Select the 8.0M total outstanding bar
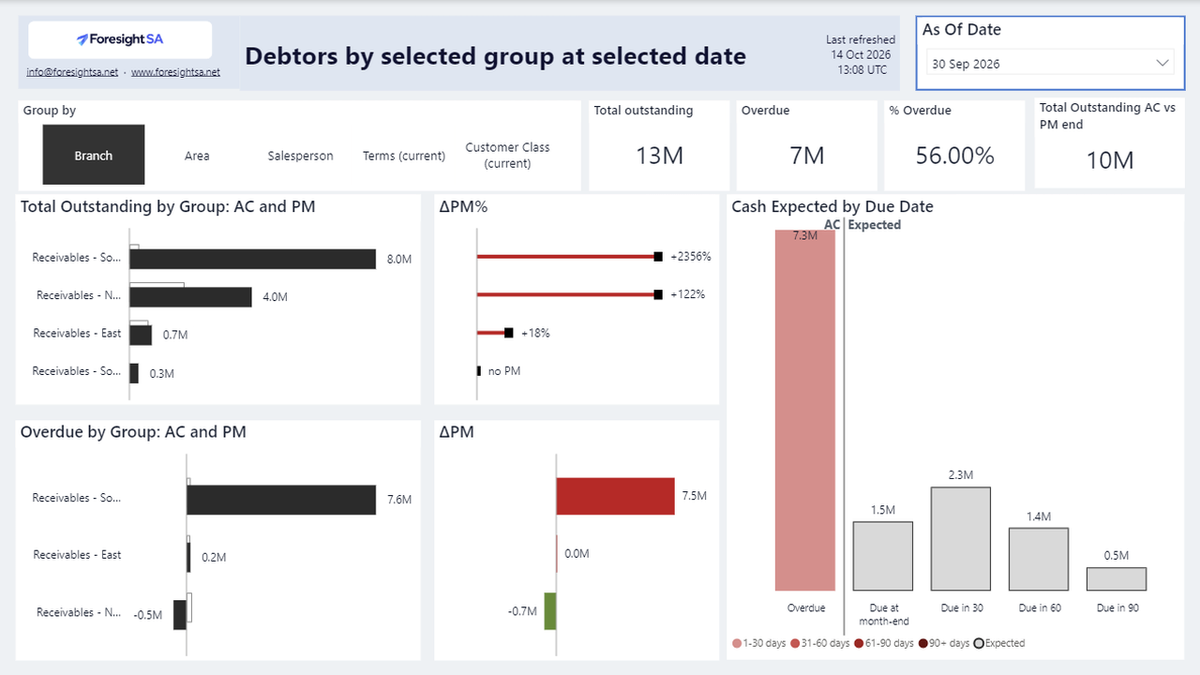Image resolution: width=1200 pixels, height=675 pixels. coord(252,259)
